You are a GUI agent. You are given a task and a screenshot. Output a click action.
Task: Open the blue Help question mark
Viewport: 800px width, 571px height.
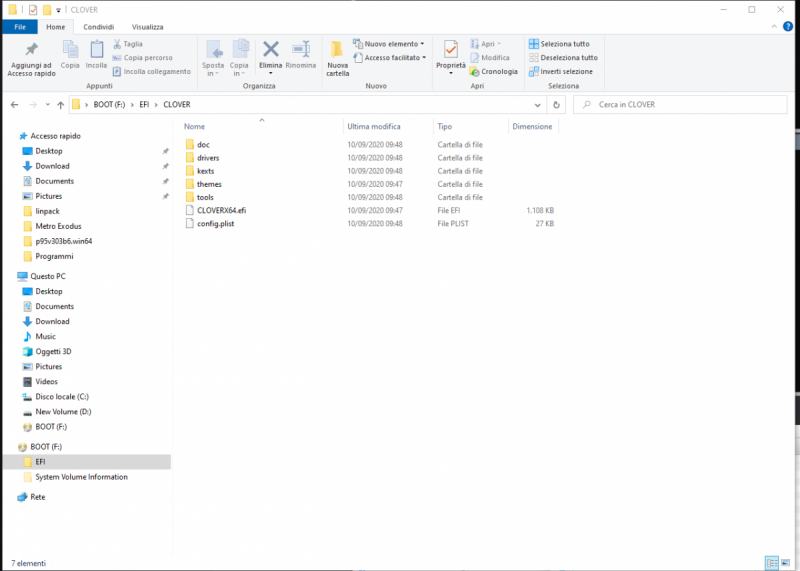click(788, 27)
